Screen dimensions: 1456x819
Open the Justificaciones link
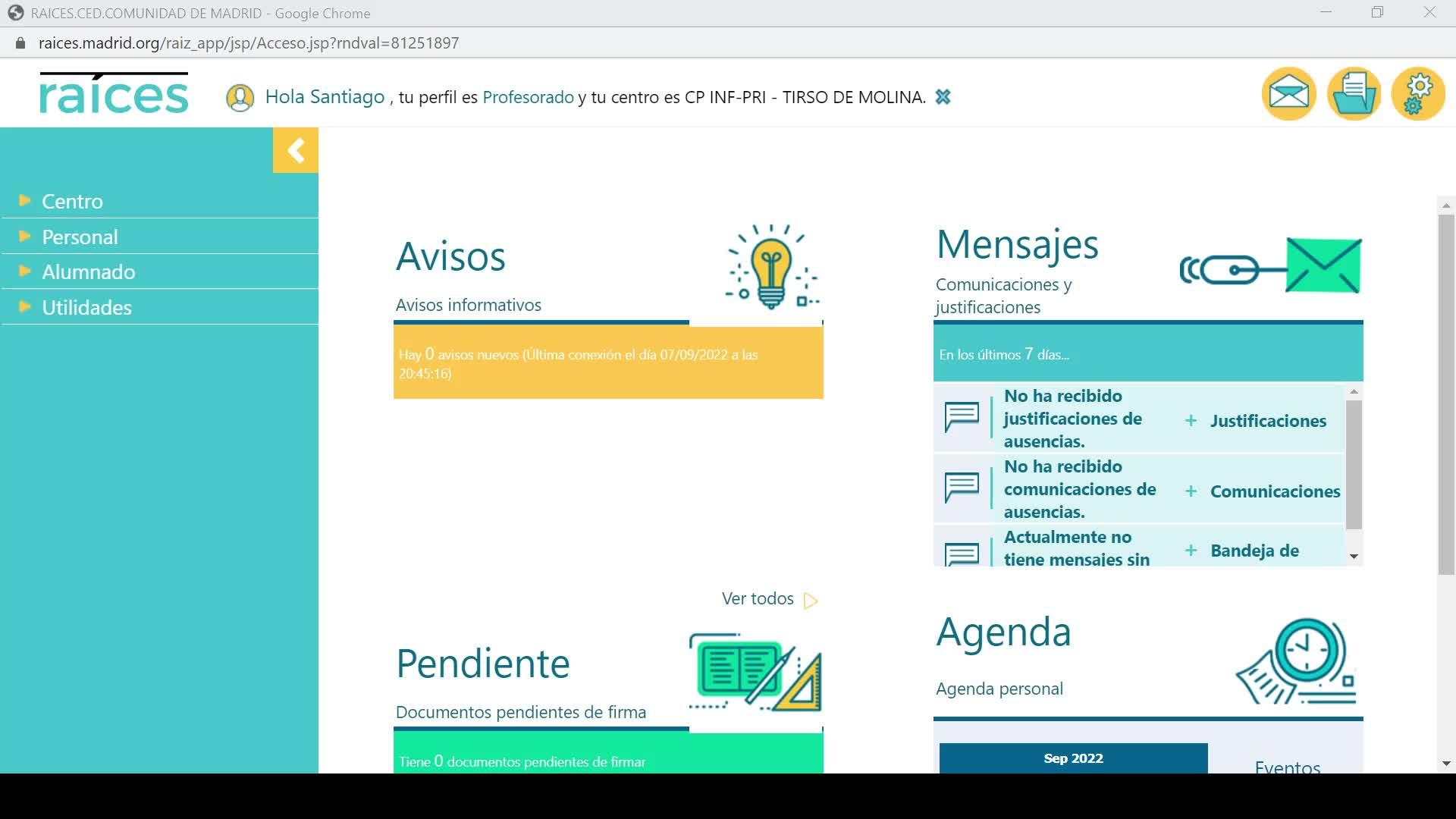point(1267,421)
